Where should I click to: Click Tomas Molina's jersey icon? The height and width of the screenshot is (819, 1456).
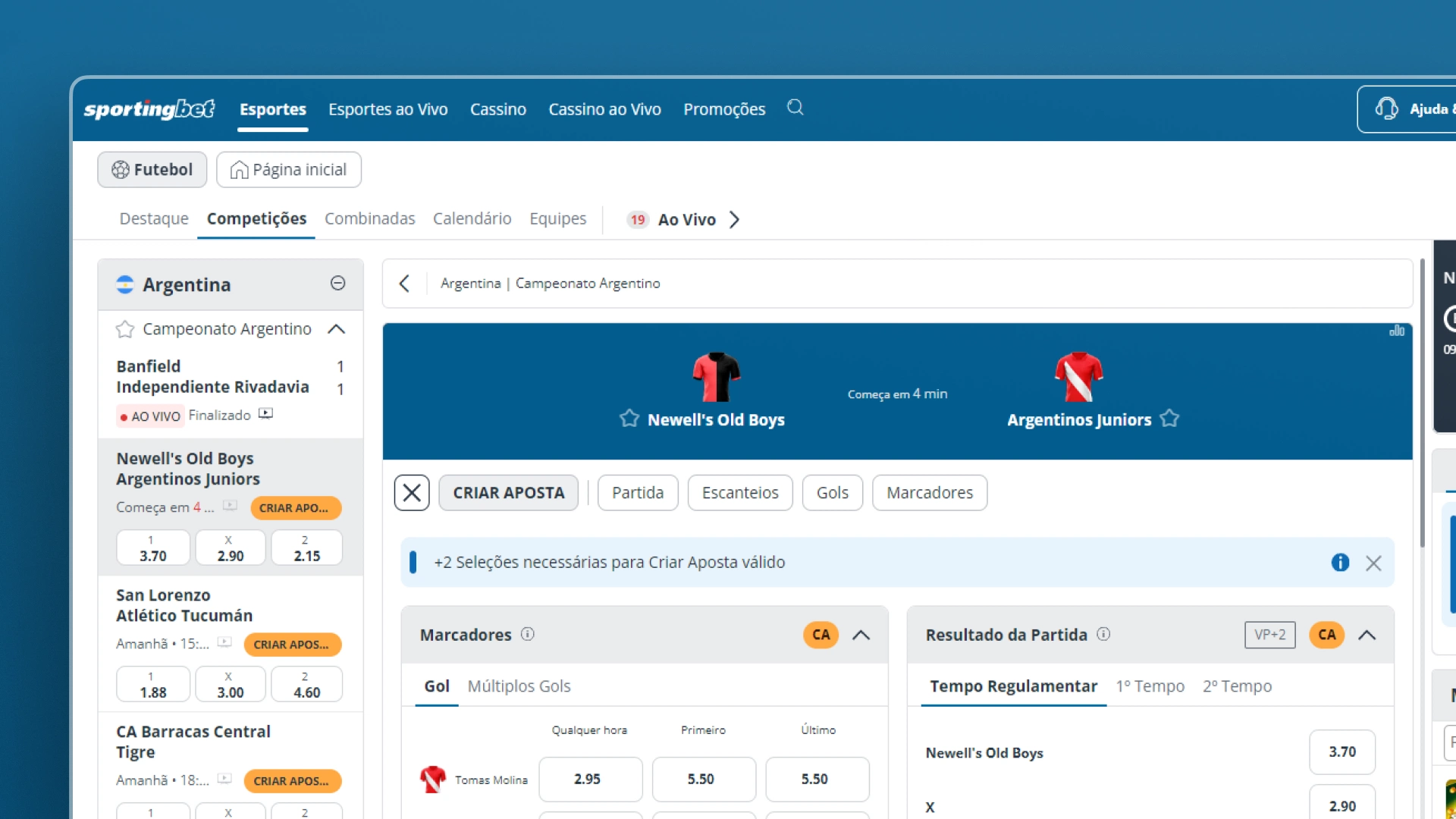tap(433, 779)
